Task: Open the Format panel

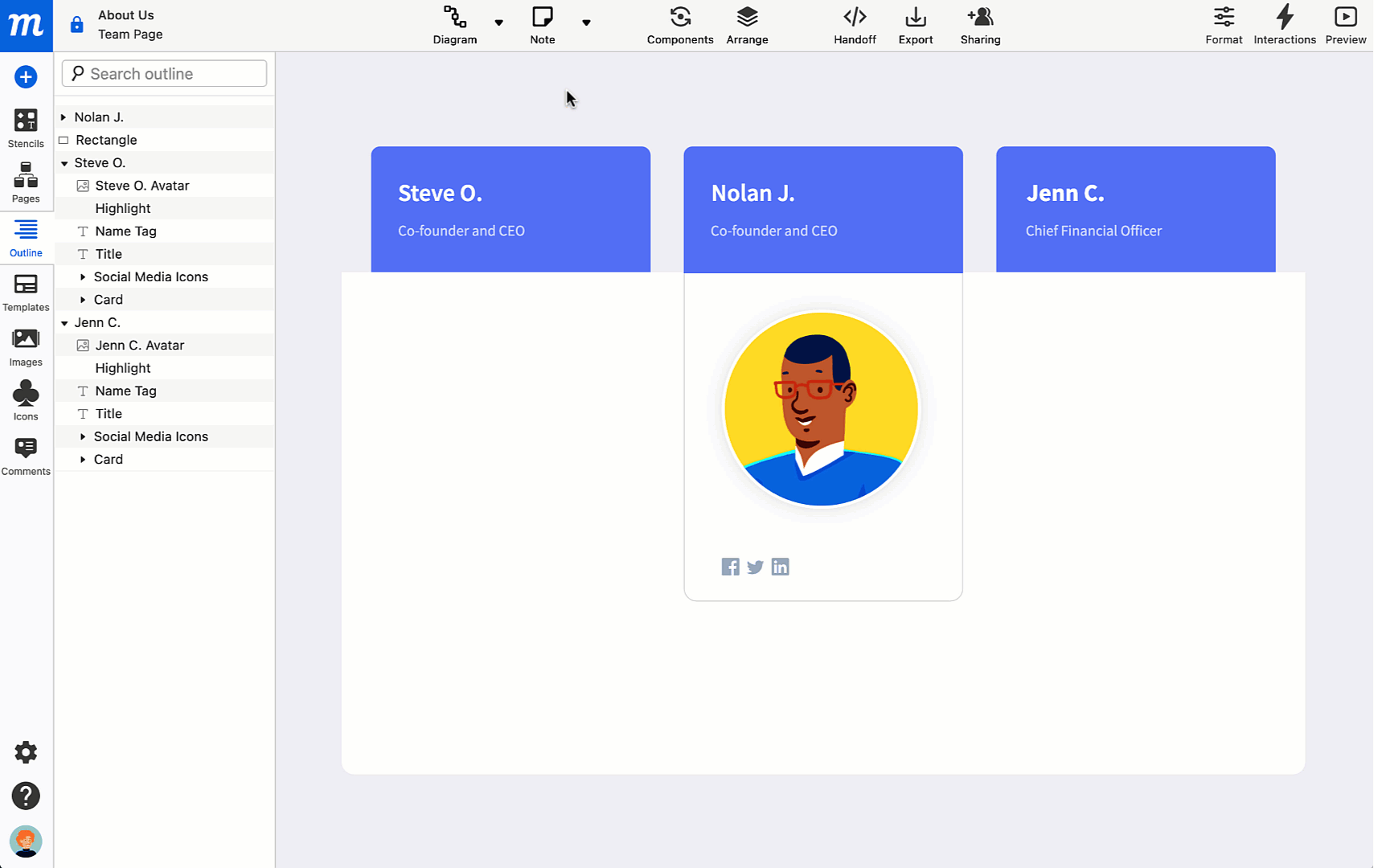Action: point(1224,25)
